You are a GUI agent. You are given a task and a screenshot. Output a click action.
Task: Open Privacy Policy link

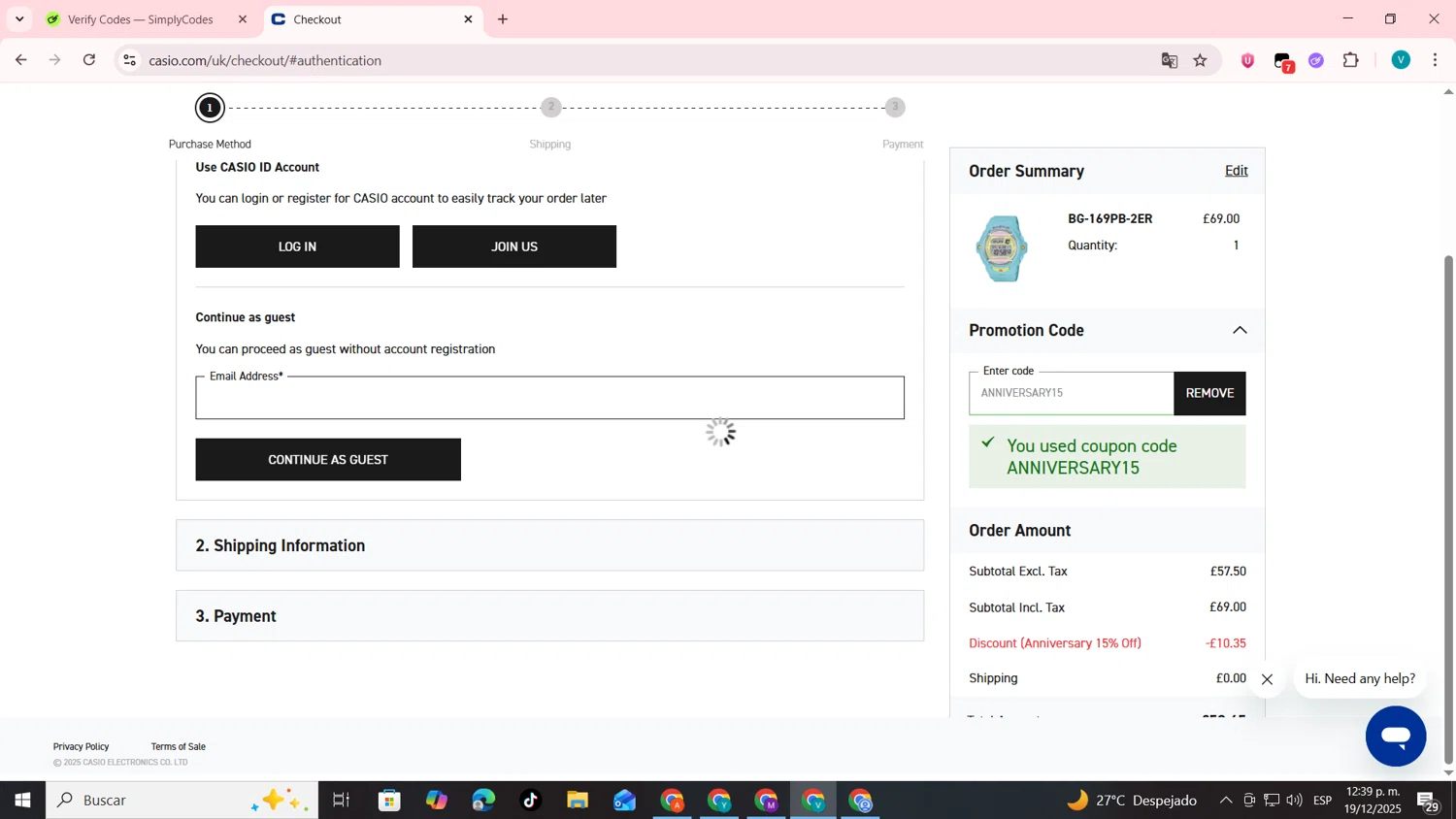[81, 746]
